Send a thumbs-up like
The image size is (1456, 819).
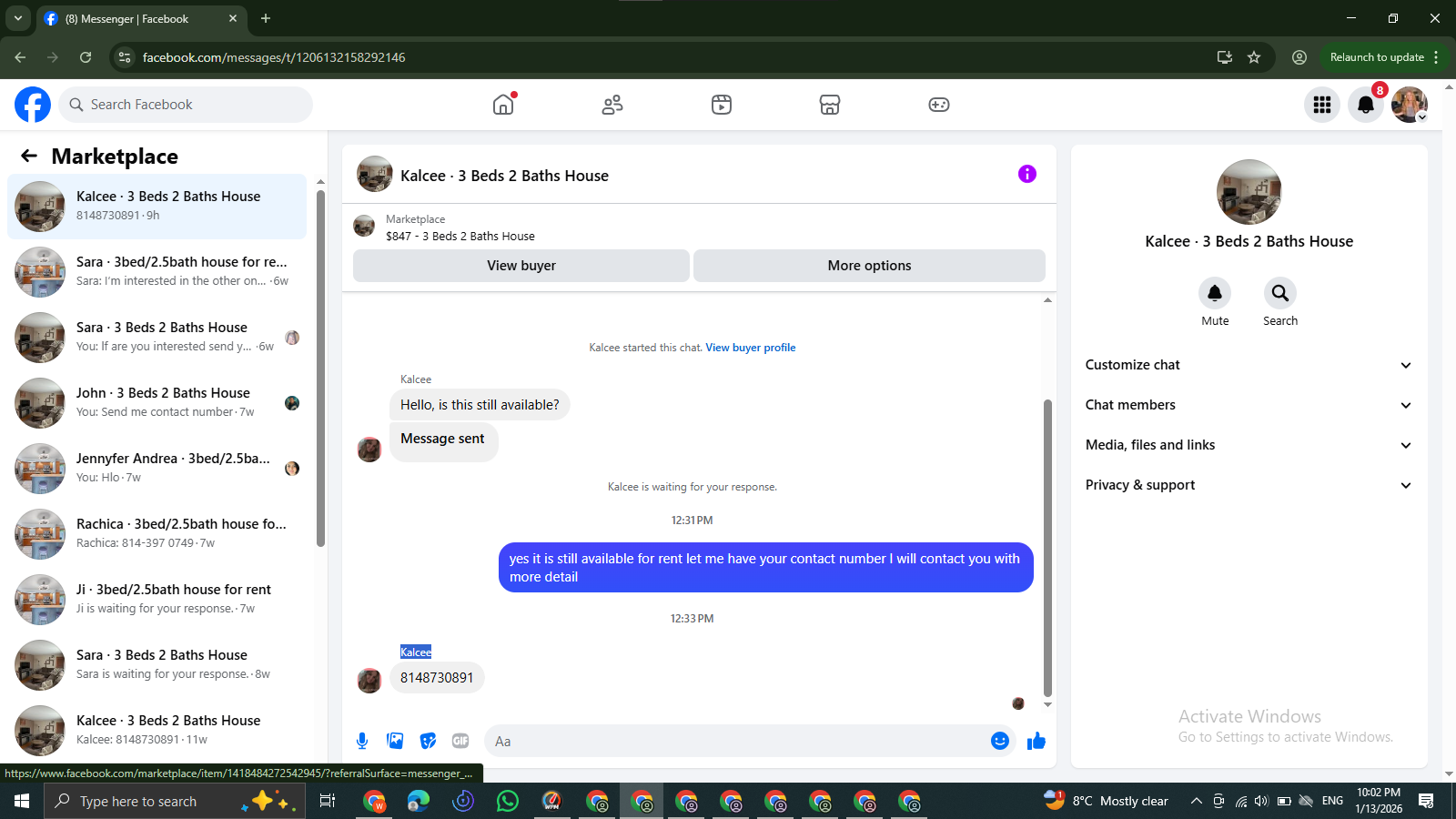tap(1036, 741)
